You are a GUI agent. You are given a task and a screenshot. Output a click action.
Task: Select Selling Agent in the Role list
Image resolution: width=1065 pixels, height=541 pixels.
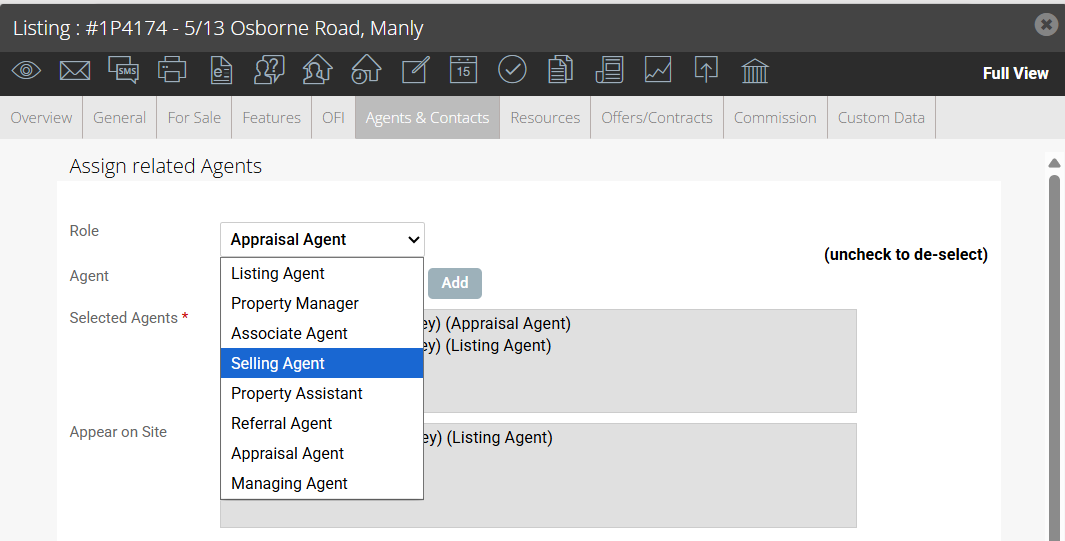[322, 363]
